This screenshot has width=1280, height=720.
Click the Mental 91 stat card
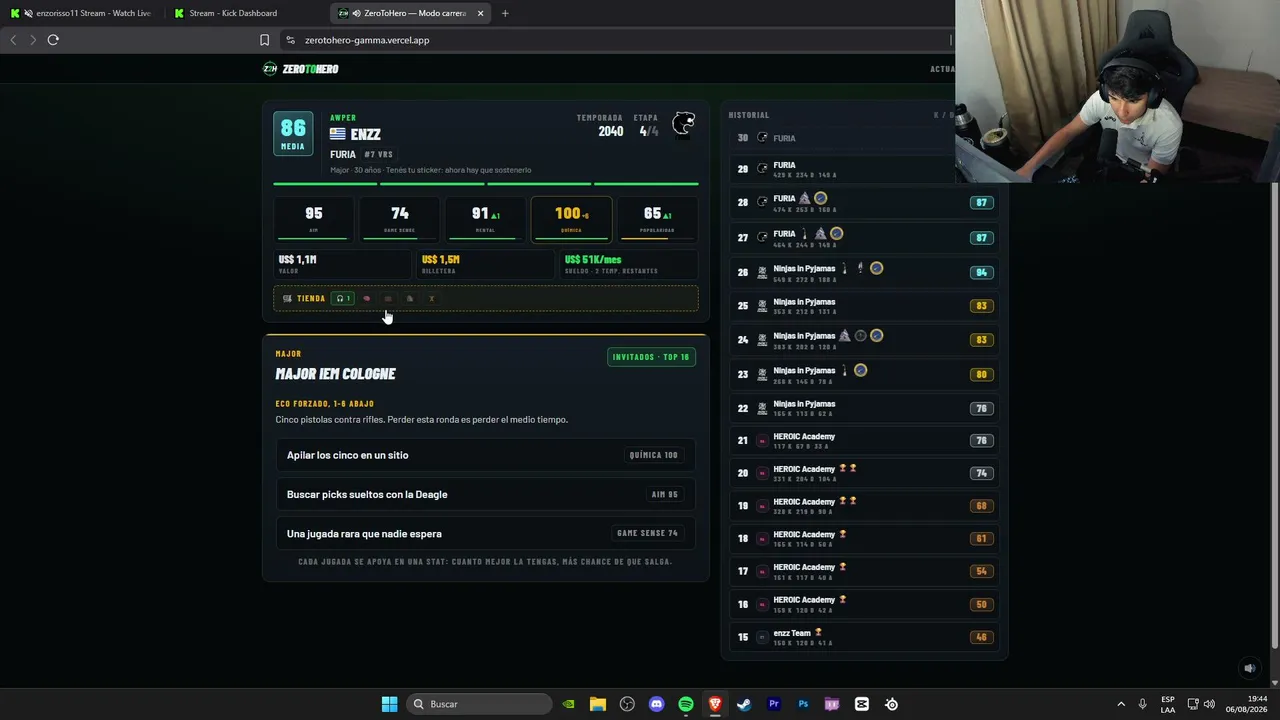pyautogui.click(x=485, y=220)
